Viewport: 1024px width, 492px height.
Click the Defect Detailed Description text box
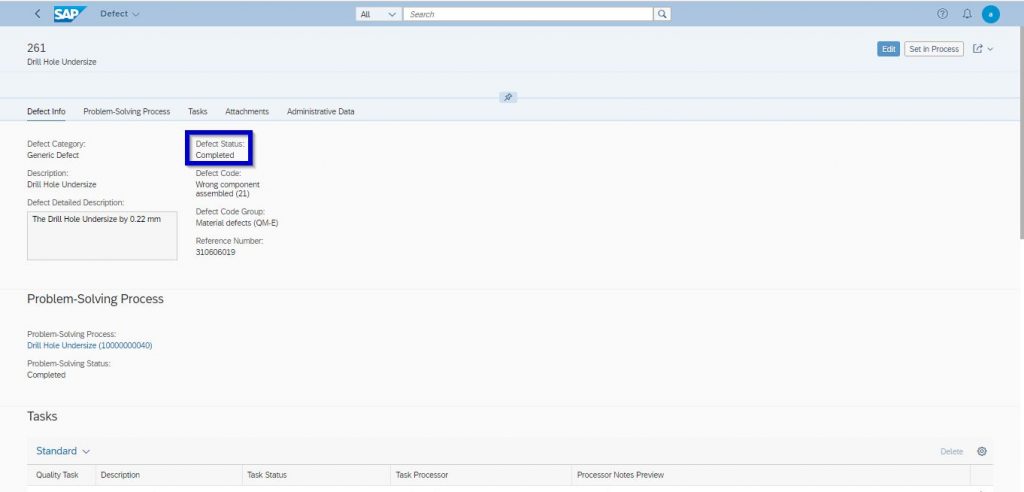pos(102,235)
